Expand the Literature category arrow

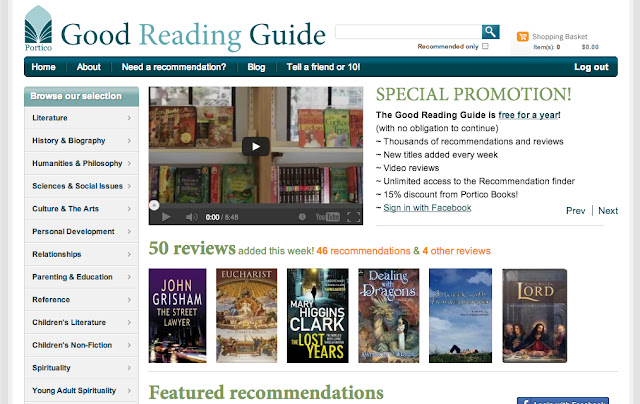point(129,118)
